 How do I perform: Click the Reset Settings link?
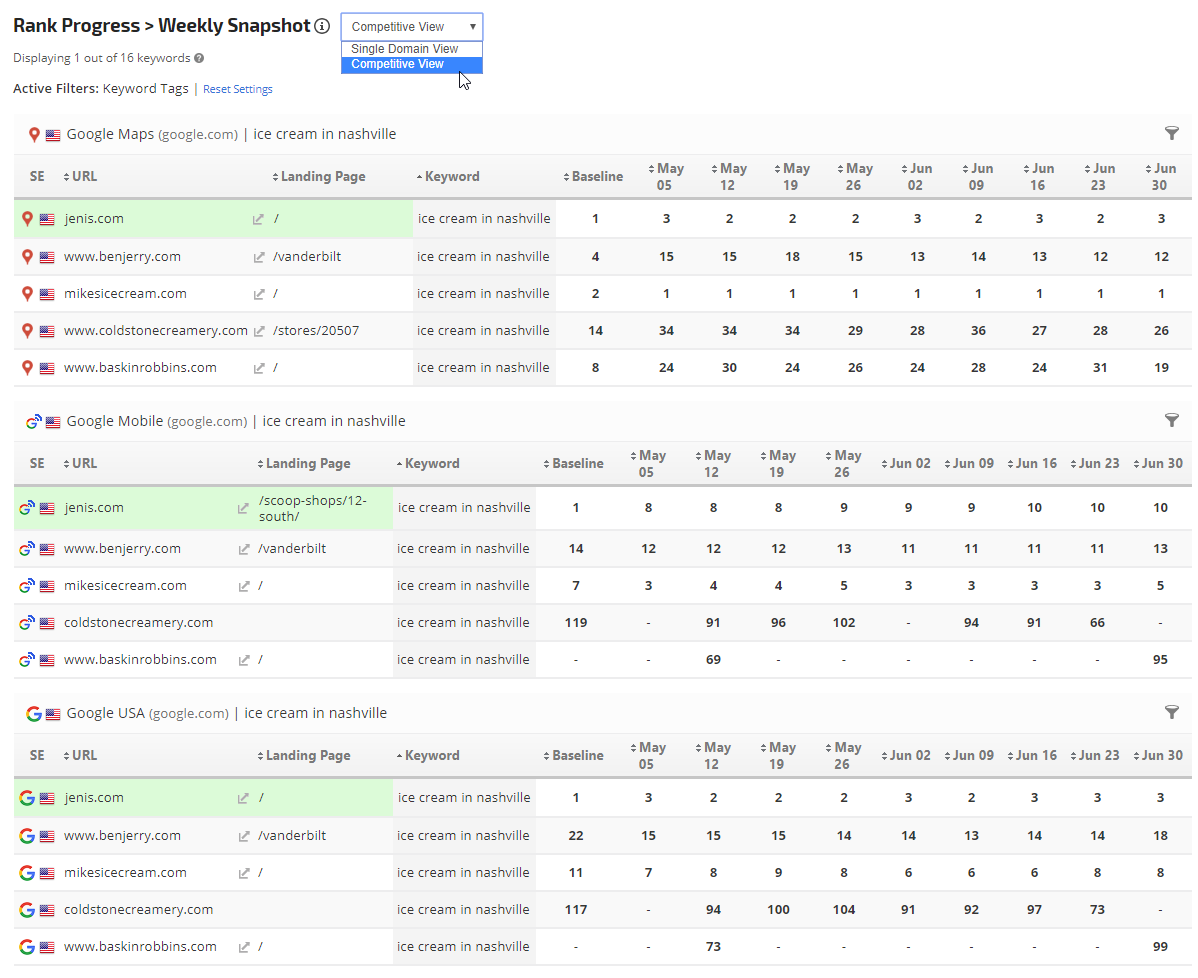click(x=238, y=89)
